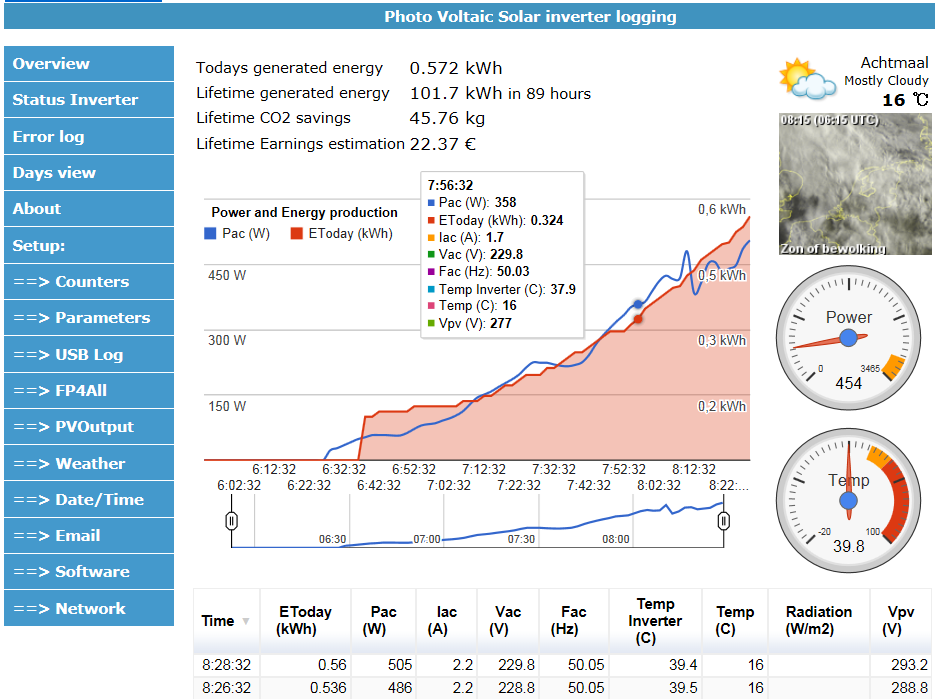Click the 07:30 label in range selector
949x699 pixels.
click(x=521, y=539)
